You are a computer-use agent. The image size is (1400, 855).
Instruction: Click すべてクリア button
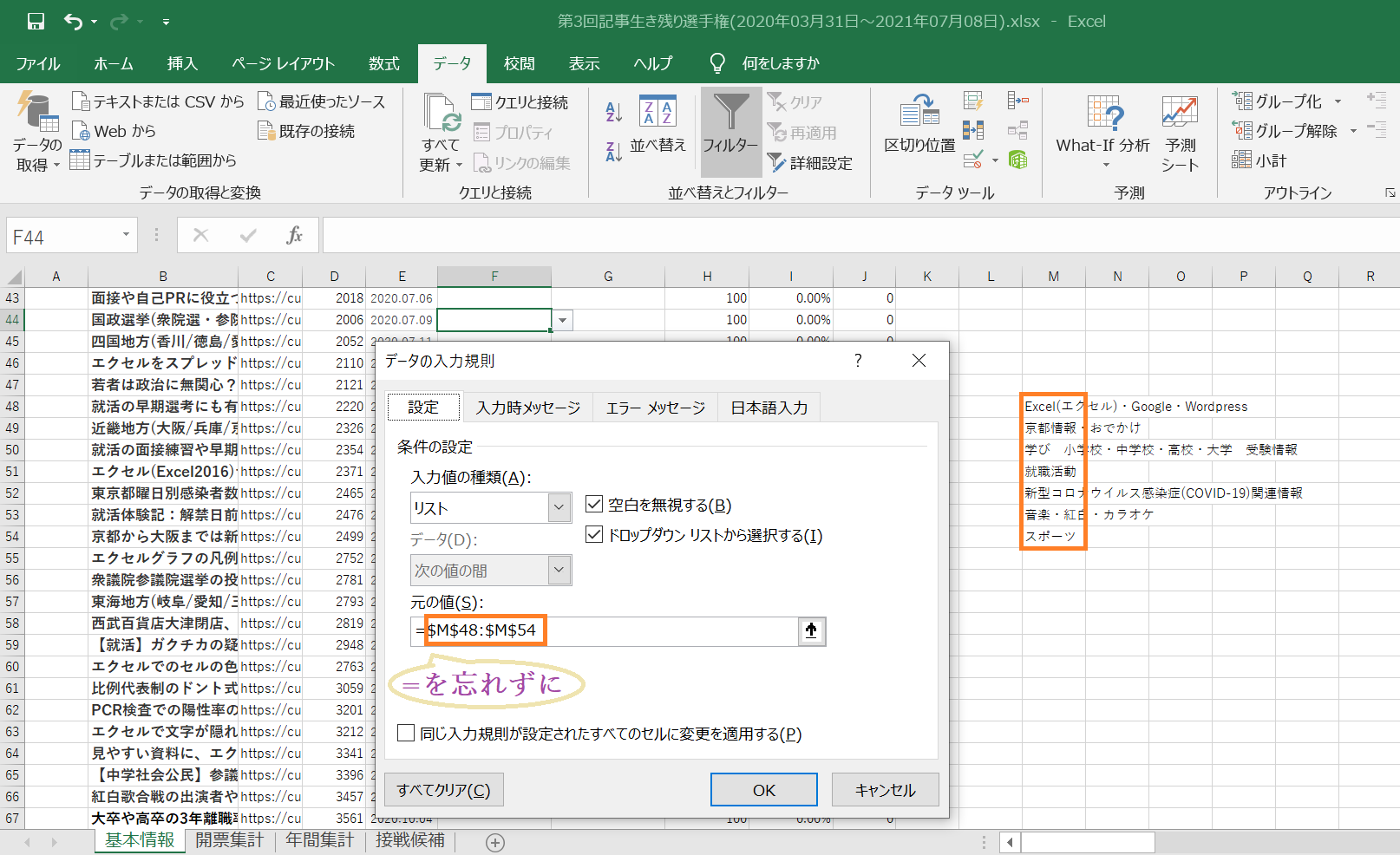coord(444,790)
